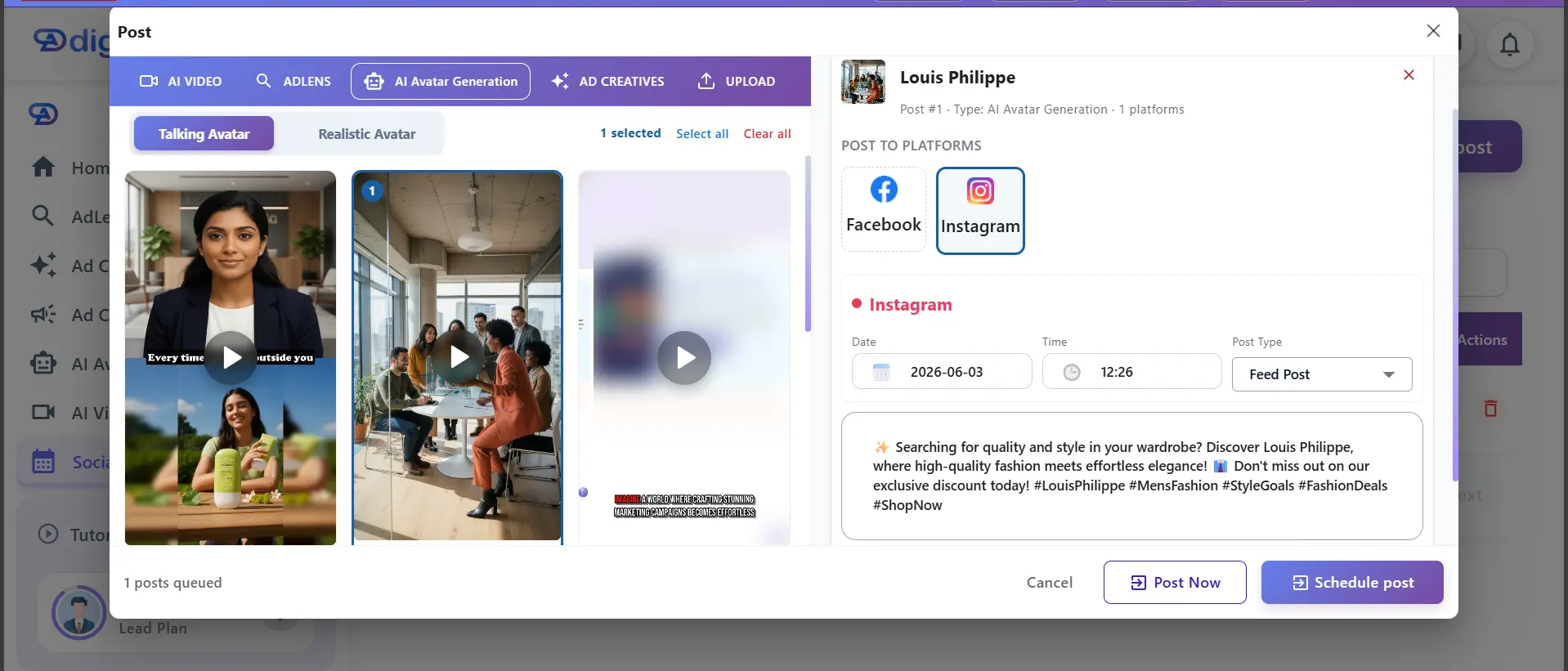Viewport: 1568px width, 671px height.
Task: Click the small D logo in sidebar
Action: [43, 114]
